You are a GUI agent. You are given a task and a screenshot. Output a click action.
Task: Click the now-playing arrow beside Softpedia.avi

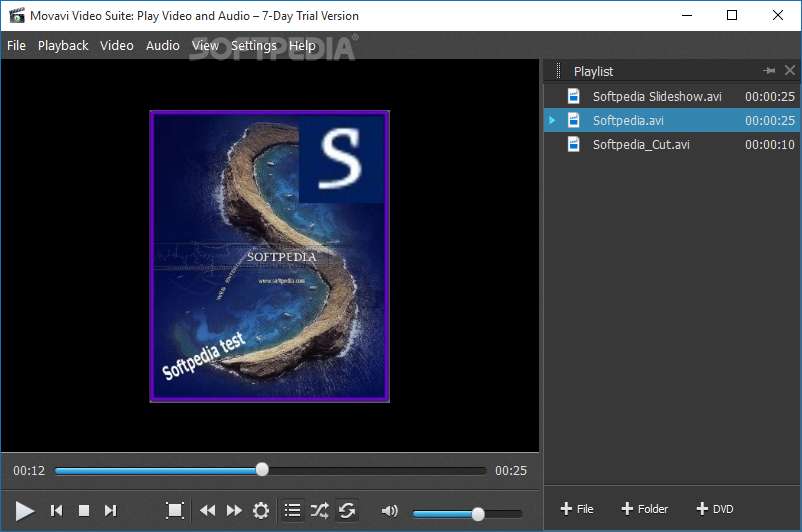[x=552, y=120]
